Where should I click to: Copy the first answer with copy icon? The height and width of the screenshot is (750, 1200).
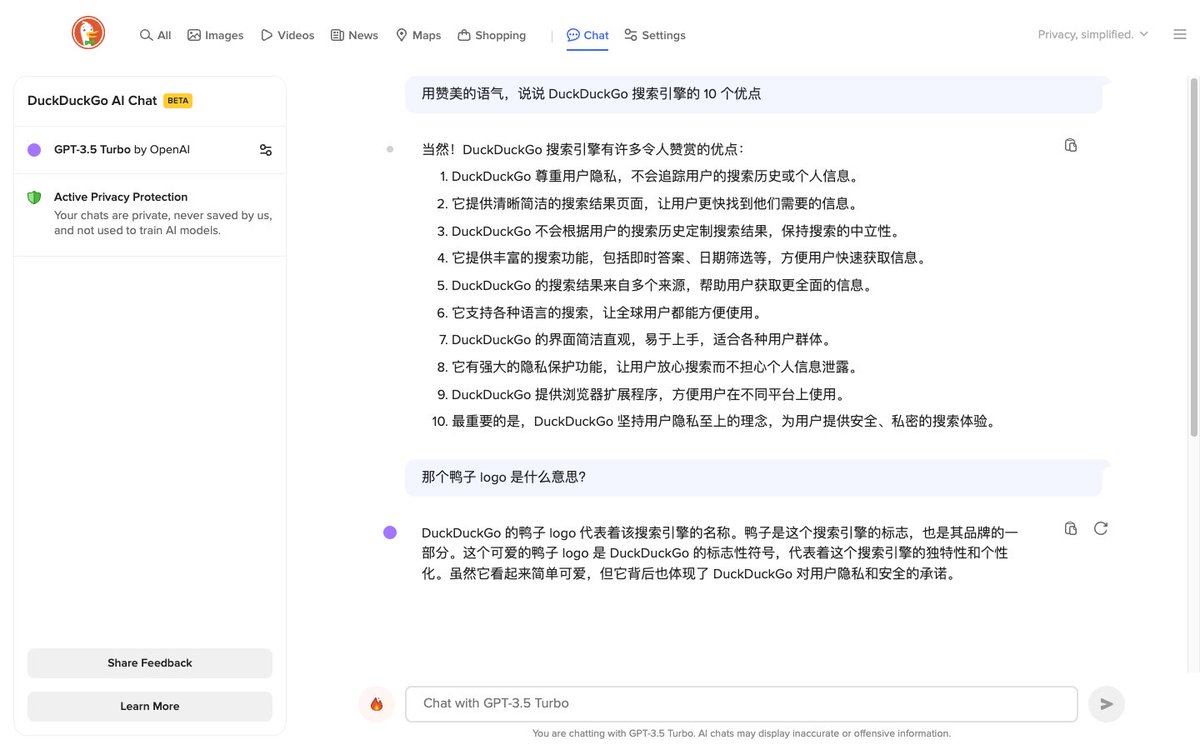[x=1071, y=145]
